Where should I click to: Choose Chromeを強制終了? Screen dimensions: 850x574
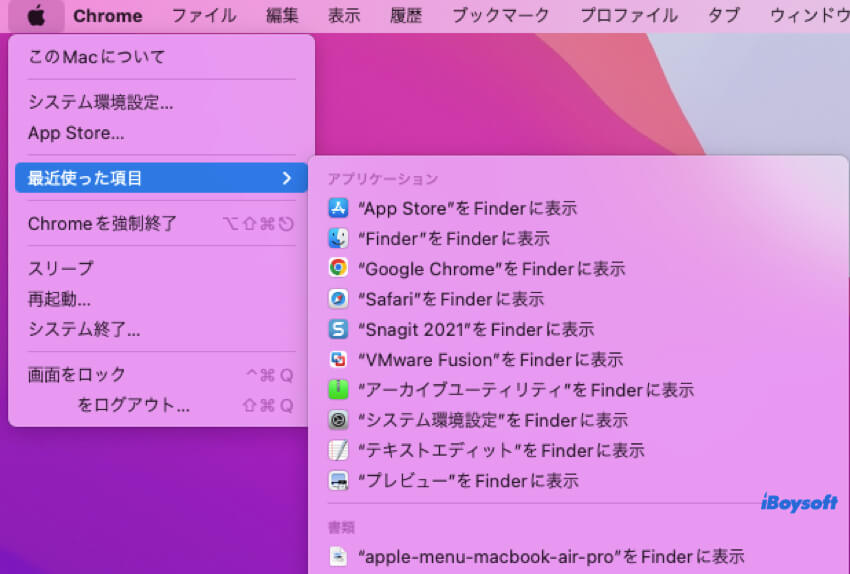161,223
